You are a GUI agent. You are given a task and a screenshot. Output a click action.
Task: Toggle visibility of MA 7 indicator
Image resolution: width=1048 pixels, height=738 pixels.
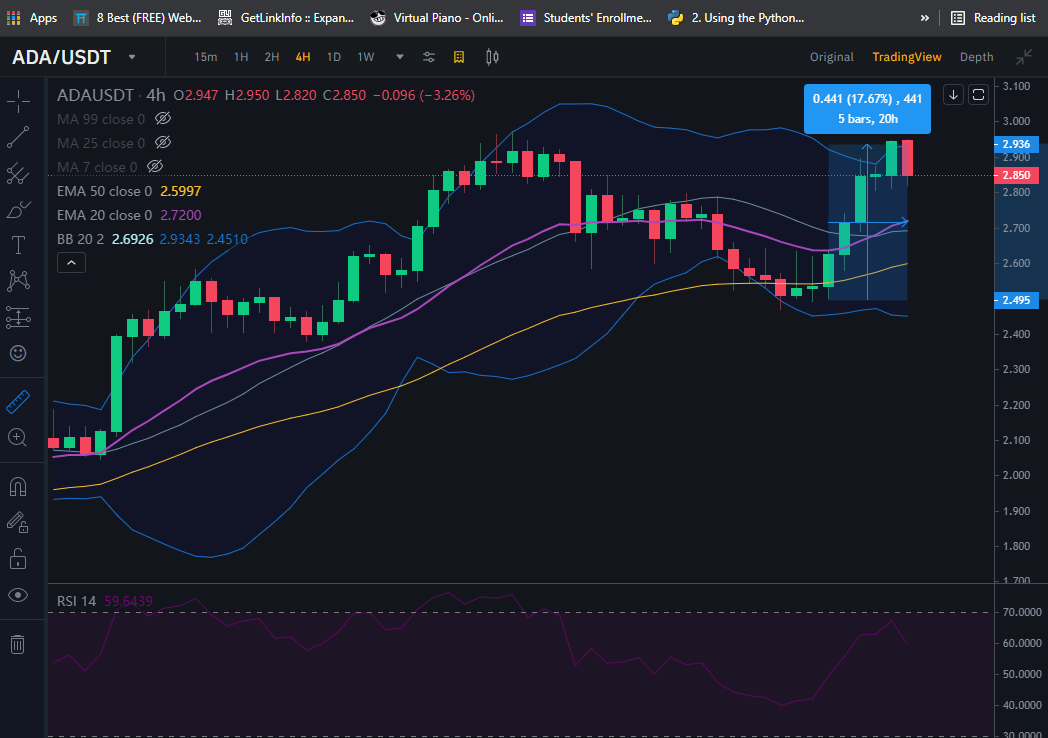click(x=155, y=166)
